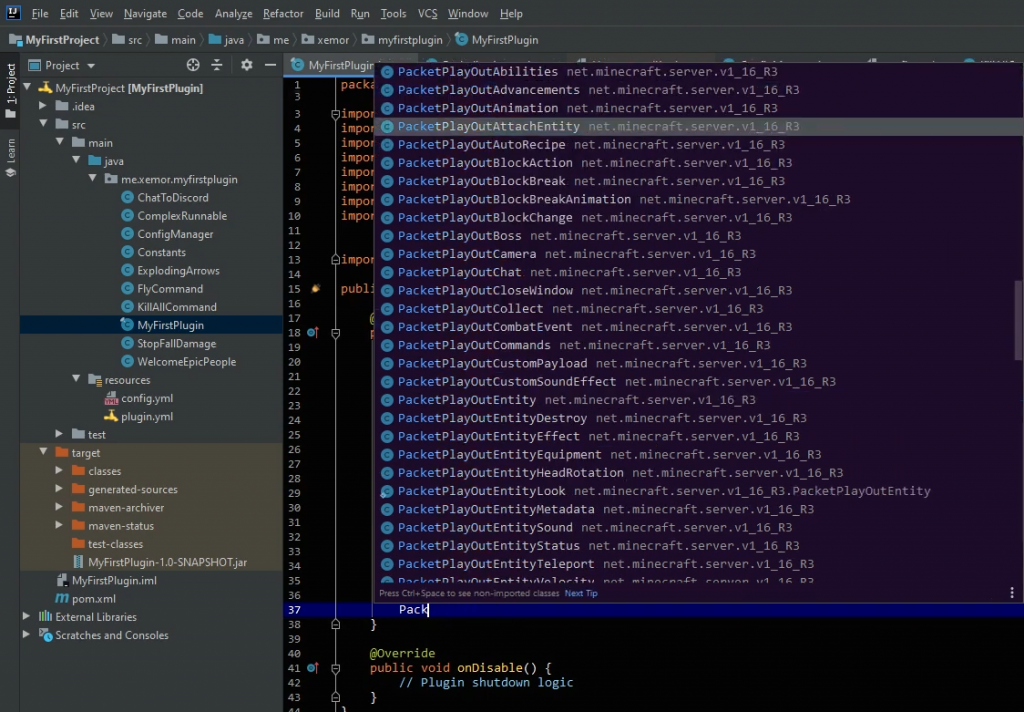Click the Collapse All icon in Project panel
This screenshot has height=712, width=1024.
tap(218, 65)
